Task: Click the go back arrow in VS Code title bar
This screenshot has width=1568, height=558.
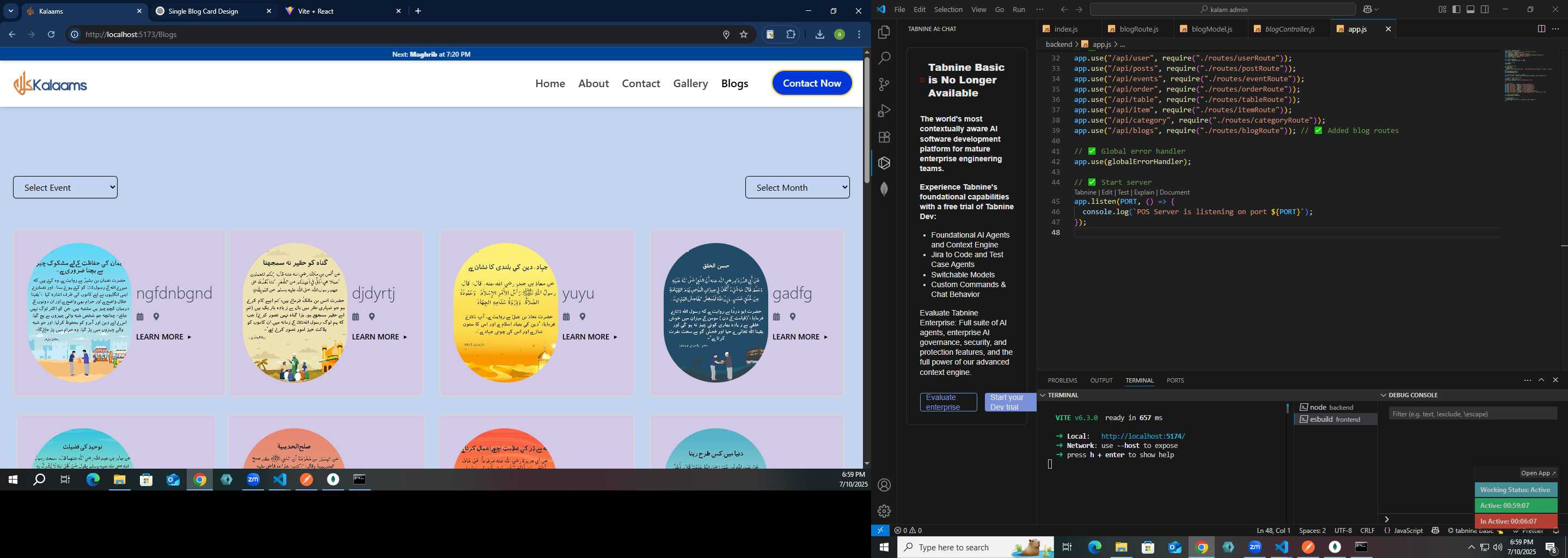Action: coord(1064,9)
